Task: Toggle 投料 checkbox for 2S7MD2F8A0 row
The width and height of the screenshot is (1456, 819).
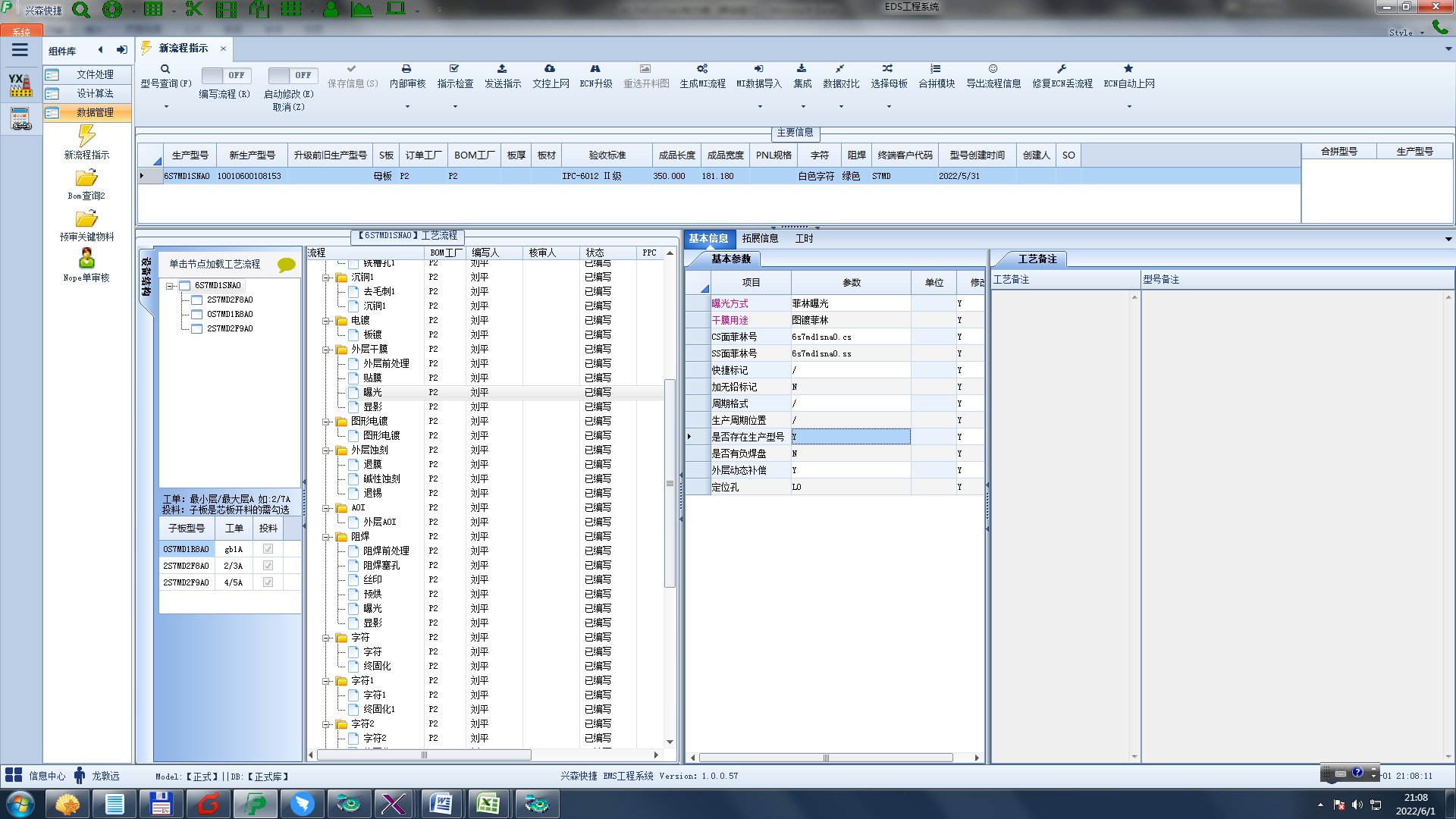Action: [268, 566]
